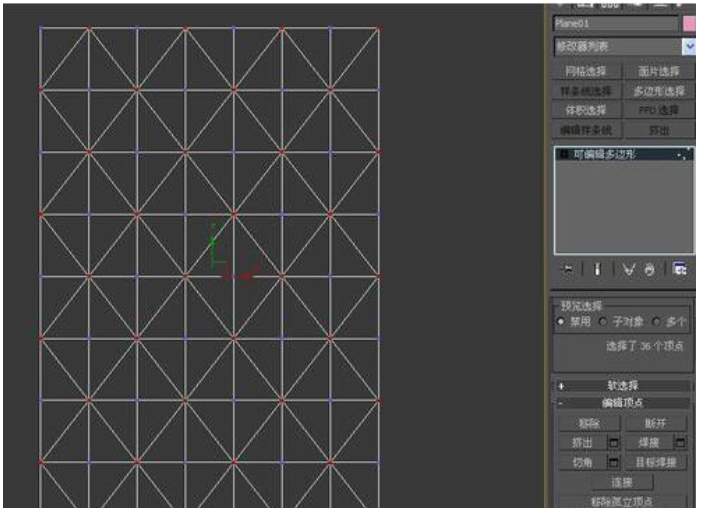The image size is (703, 508).
Task: Click the Plane01 object name field
Action: [x=615, y=23]
